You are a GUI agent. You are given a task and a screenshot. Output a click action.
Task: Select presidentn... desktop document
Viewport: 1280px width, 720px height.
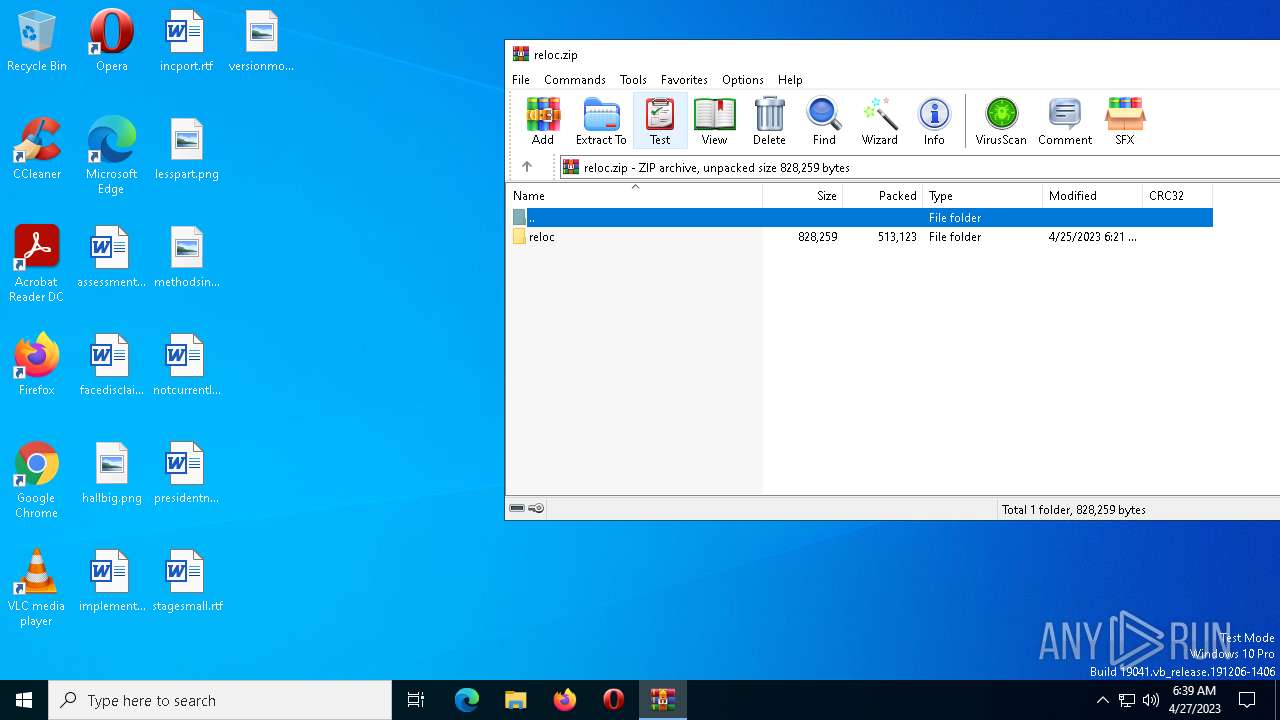186,474
